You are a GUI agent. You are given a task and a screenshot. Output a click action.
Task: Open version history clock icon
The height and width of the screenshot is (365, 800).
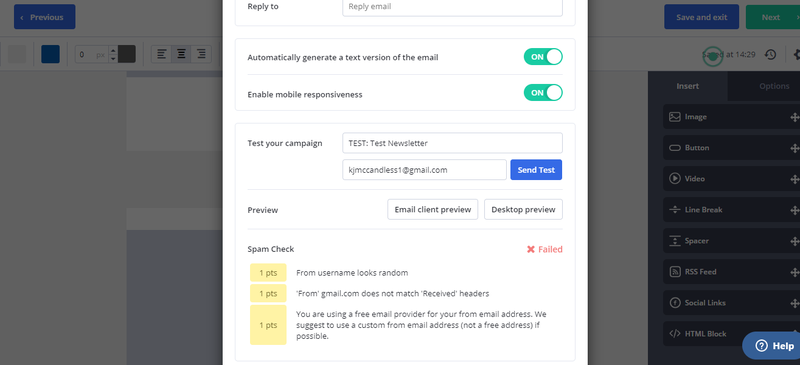770,54
